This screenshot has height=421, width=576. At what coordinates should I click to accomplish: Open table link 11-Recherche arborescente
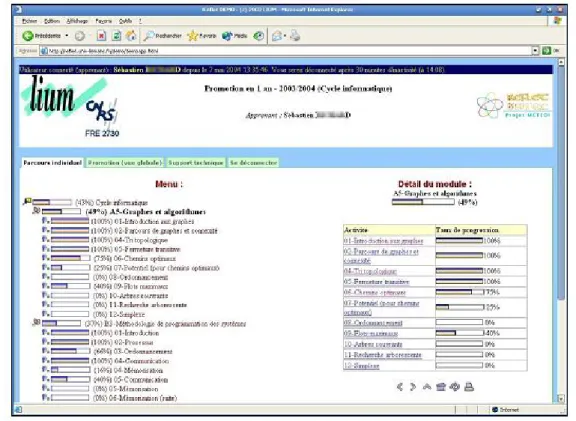(383, 355)
